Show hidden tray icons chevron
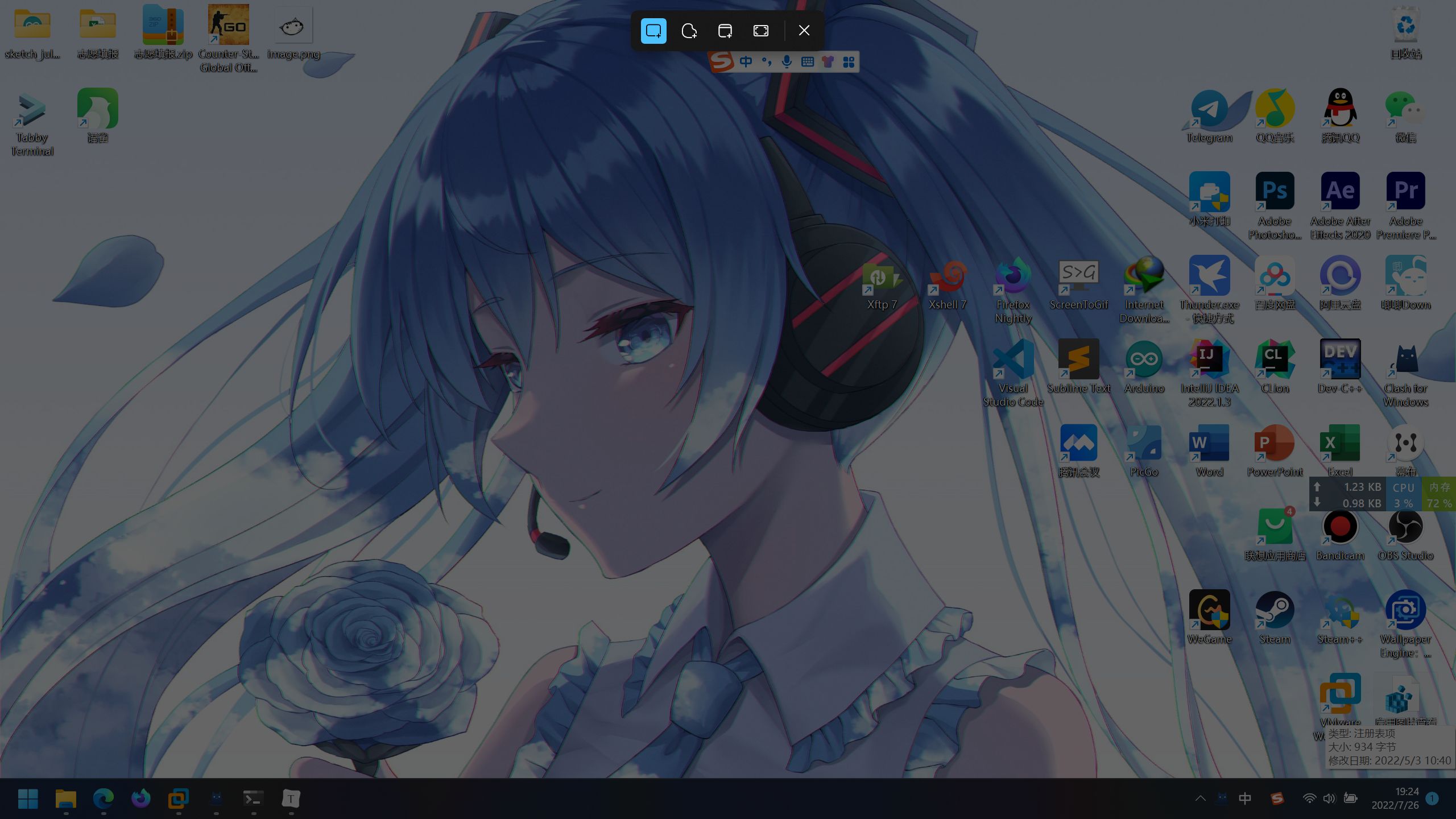1456x819 pixels. [x=1200, y=799]
